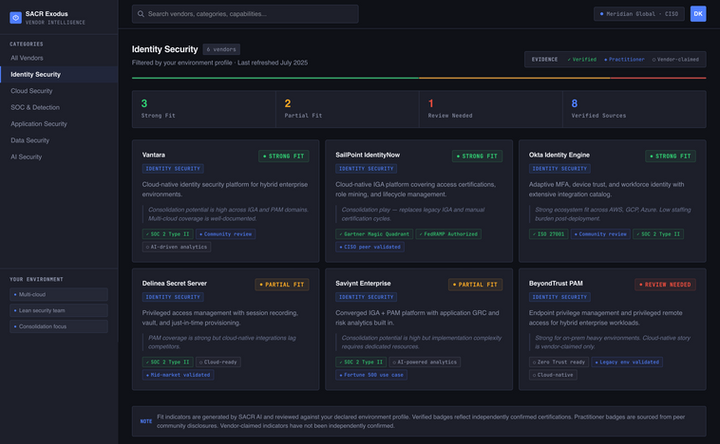Click the 1 Review Needed stat tile
The width and height of the screenshot is (720, 444).
coord(490,109)
